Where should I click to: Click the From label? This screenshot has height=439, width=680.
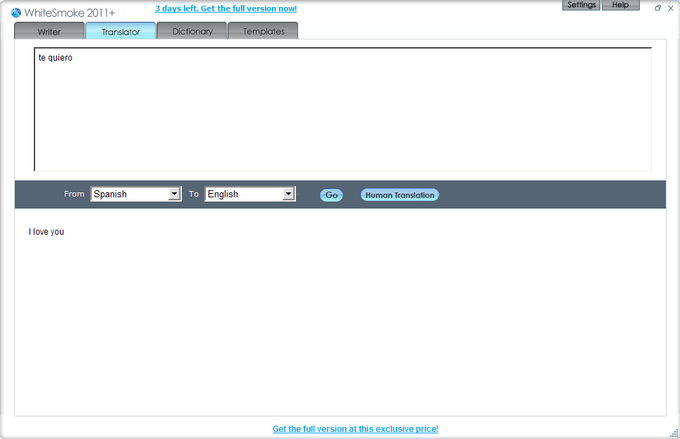point(74,194)
